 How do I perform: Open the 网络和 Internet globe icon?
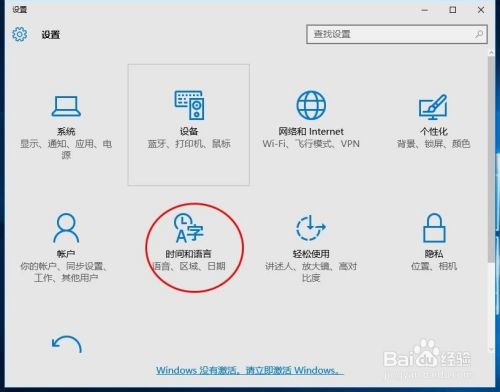tap(311, 105)
